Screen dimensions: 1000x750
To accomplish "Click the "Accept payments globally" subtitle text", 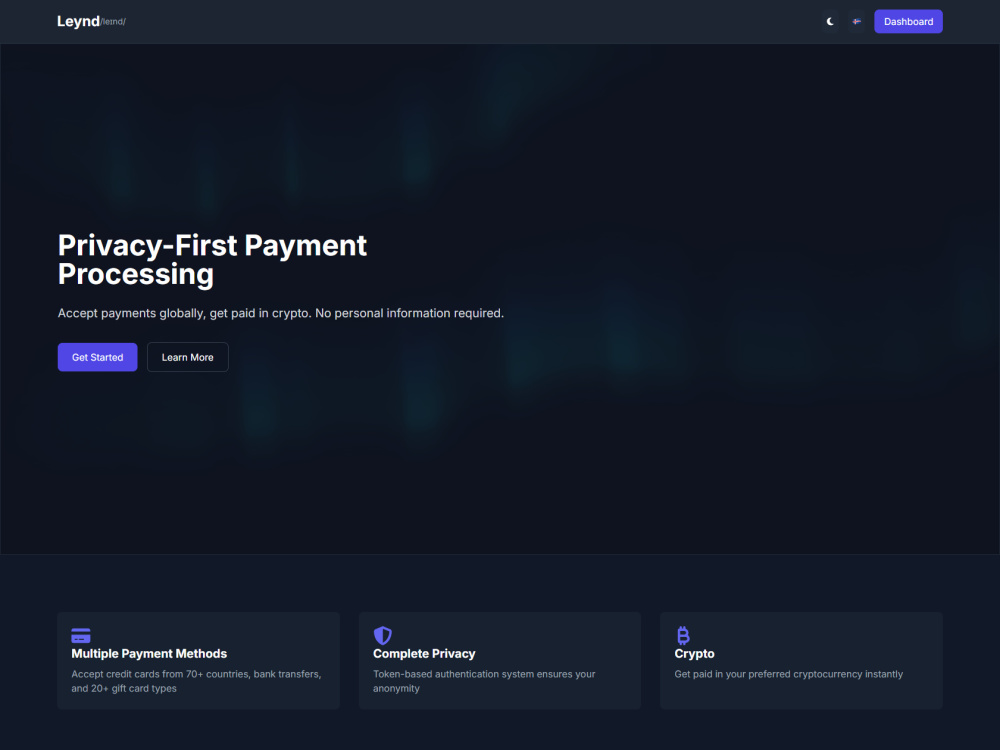I will (281, 313).
